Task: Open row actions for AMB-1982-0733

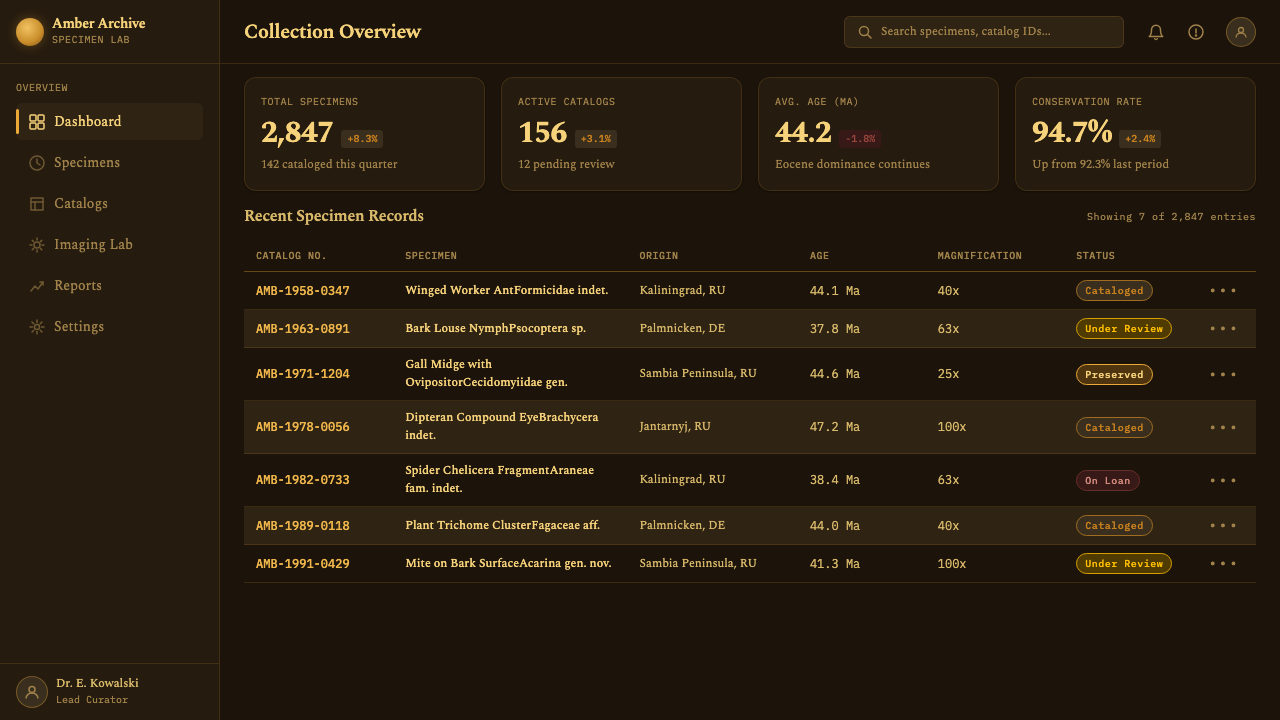Action: tap(1223, 481)
